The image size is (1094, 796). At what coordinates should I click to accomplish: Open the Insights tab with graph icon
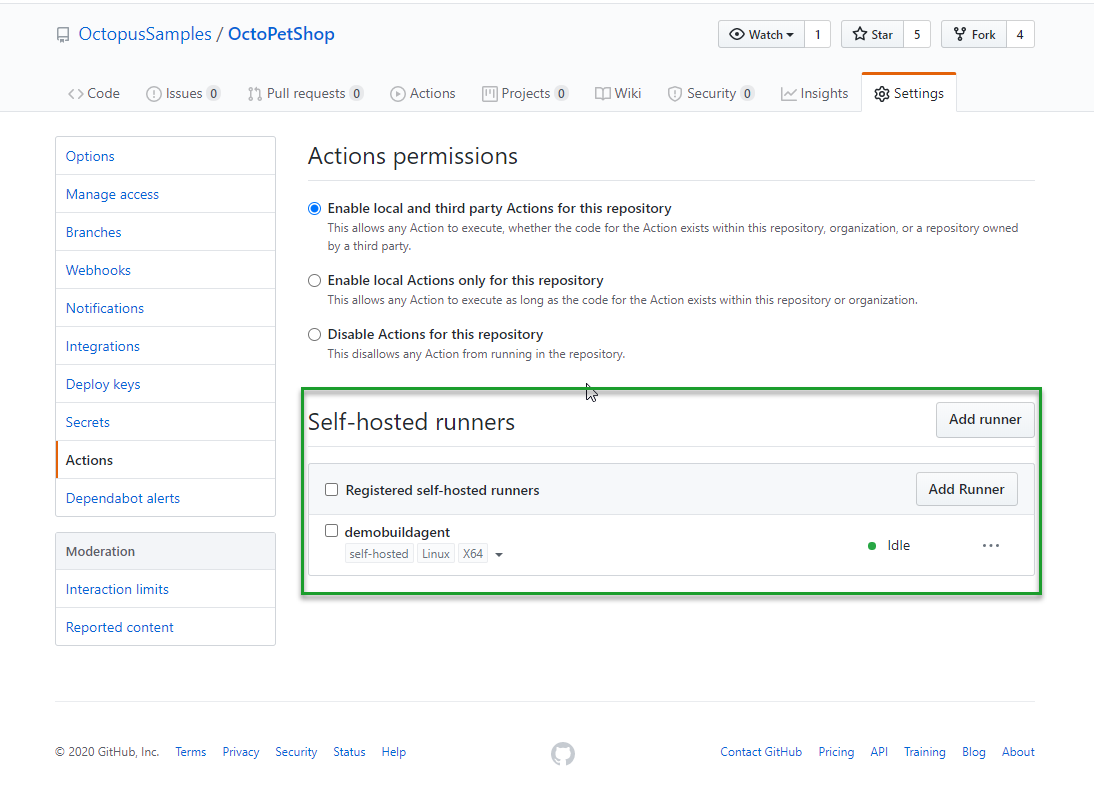[x=814, y=93]
